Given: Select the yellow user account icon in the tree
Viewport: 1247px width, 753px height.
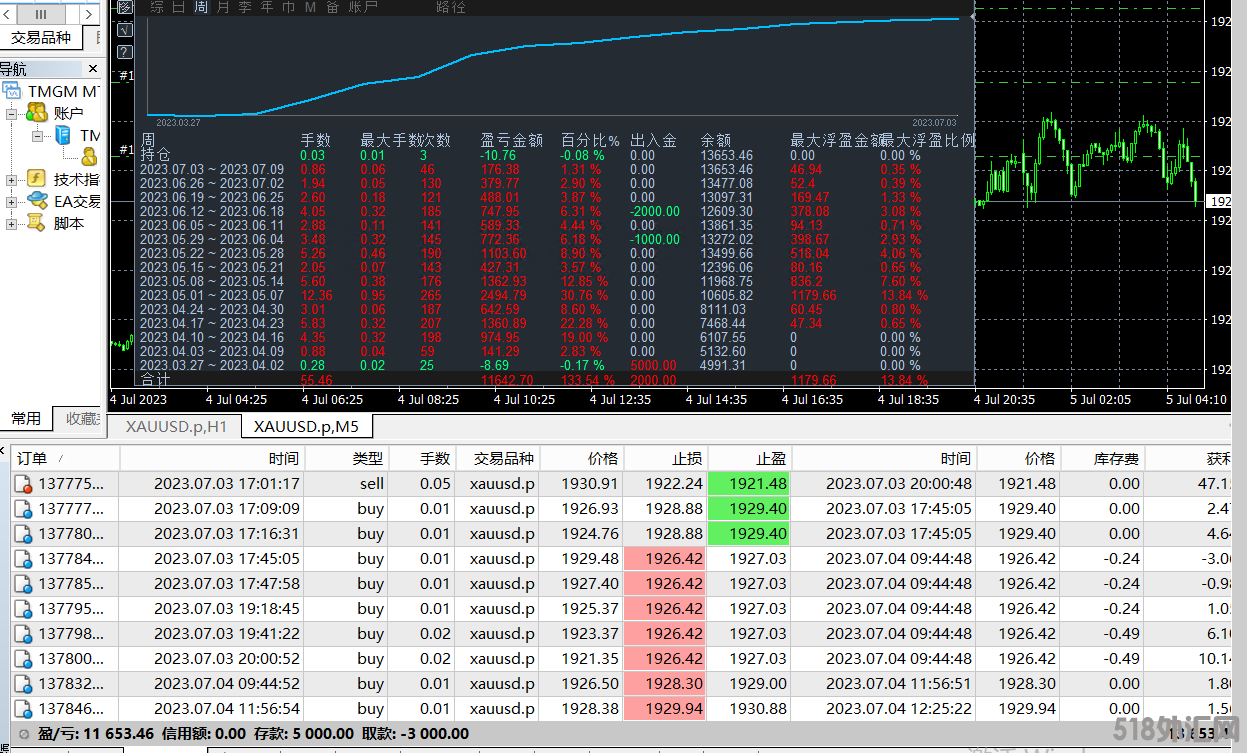Looking at the screenshot, I should 89,156.
